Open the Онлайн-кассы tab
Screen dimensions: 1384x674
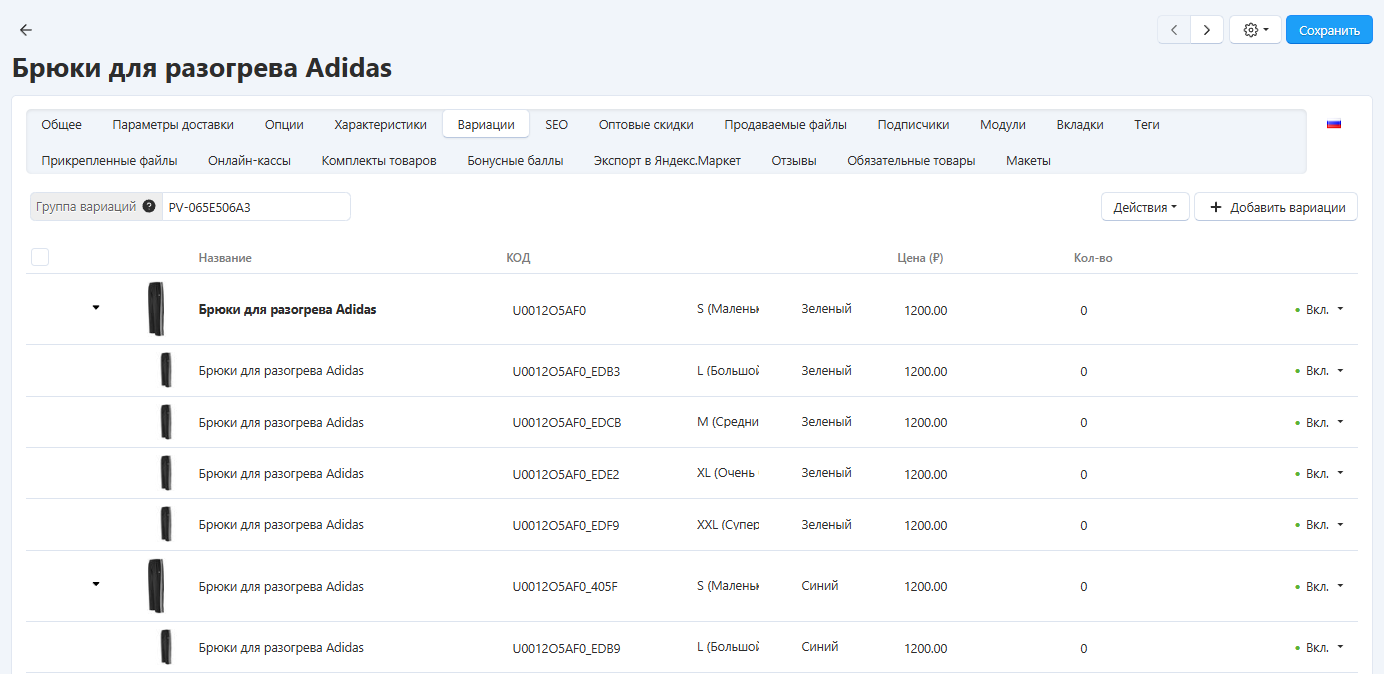coord(249,160)
